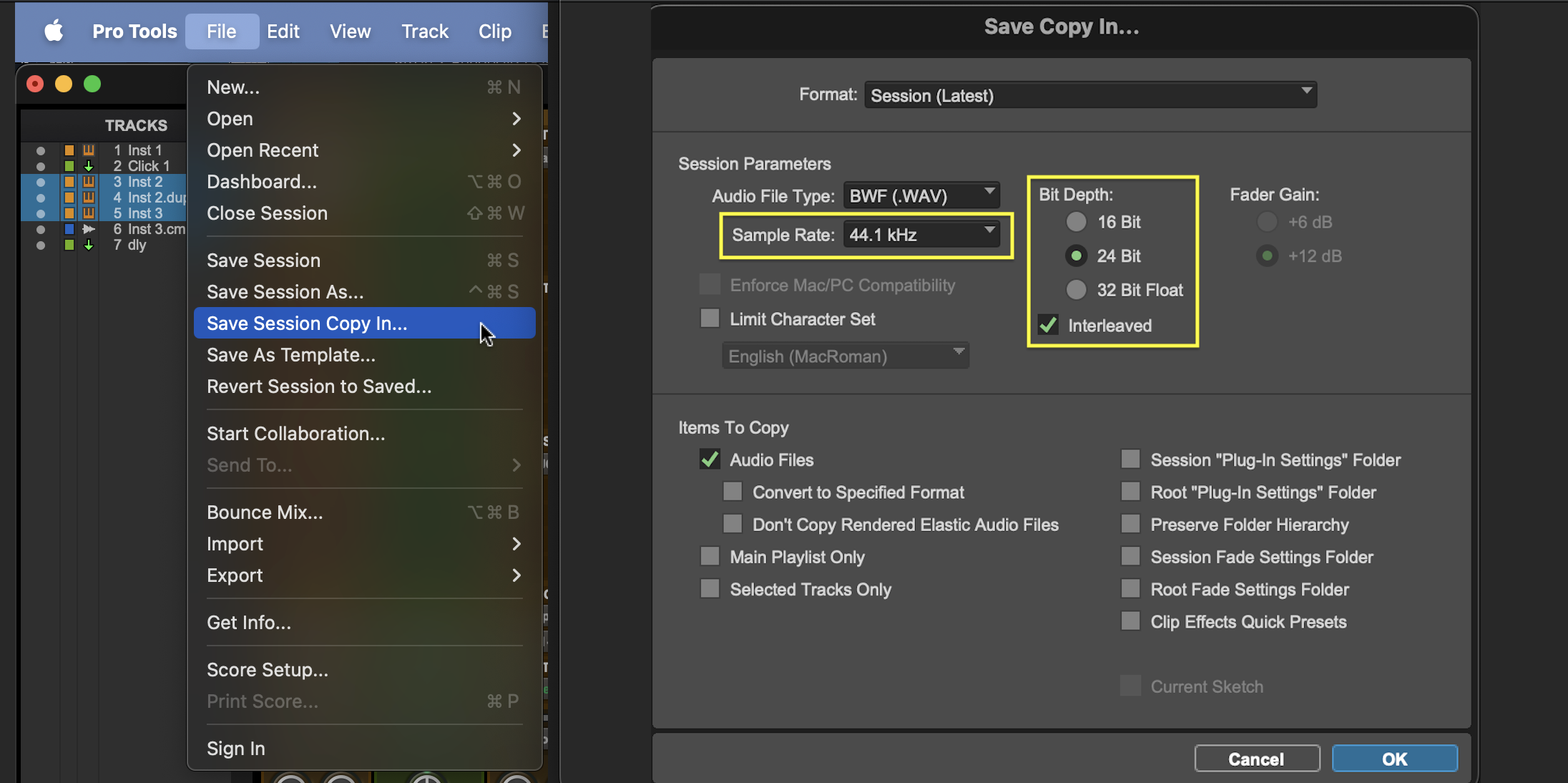Click orange color swatch of Inst 1 track
The height and width of the screenshot is (783, 1568).
[x=69, y=150]
